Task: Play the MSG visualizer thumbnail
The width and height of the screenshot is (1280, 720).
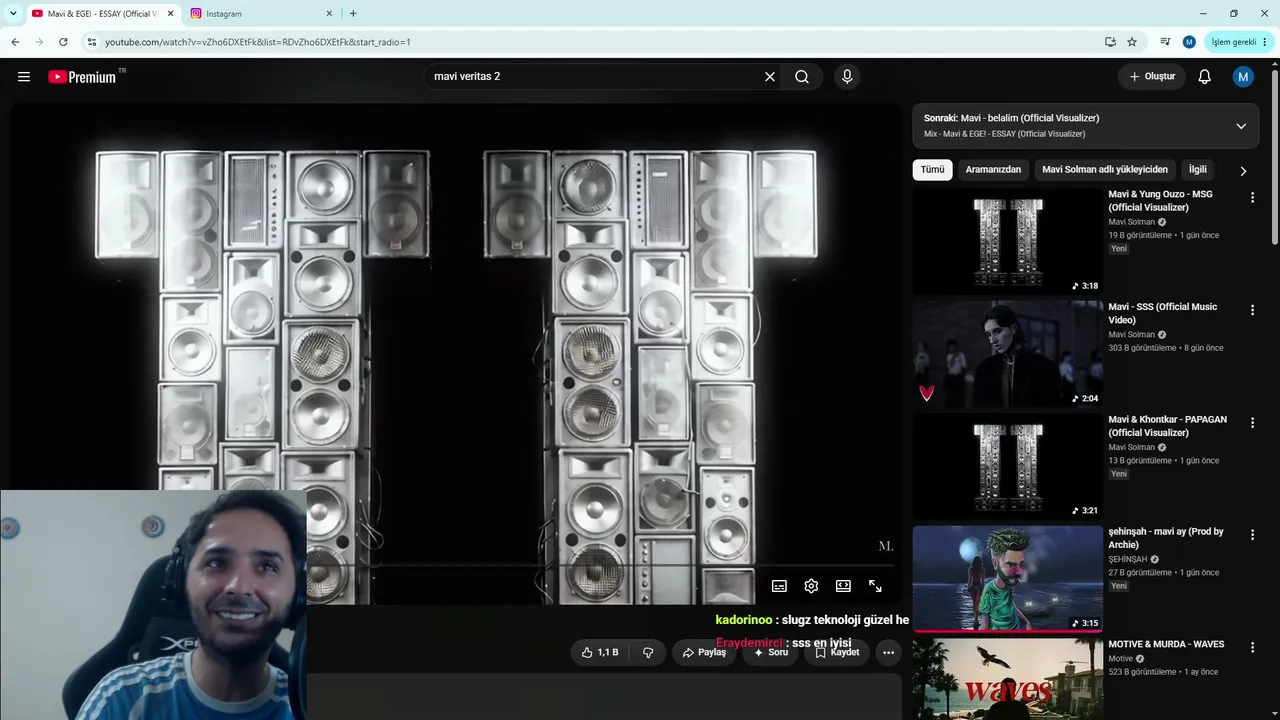Action: click(x=1007, y=241)
